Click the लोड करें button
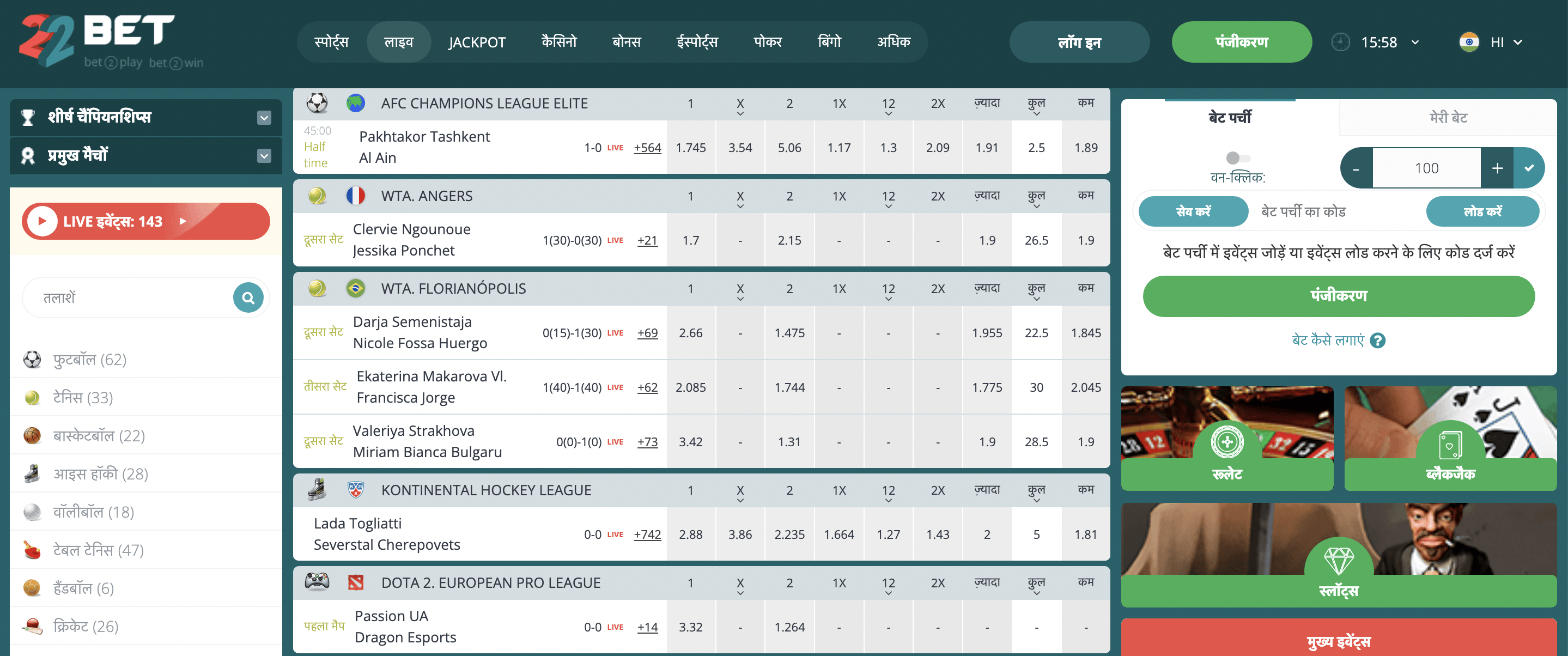The image size is (1568, 656). coord(1482,211)
